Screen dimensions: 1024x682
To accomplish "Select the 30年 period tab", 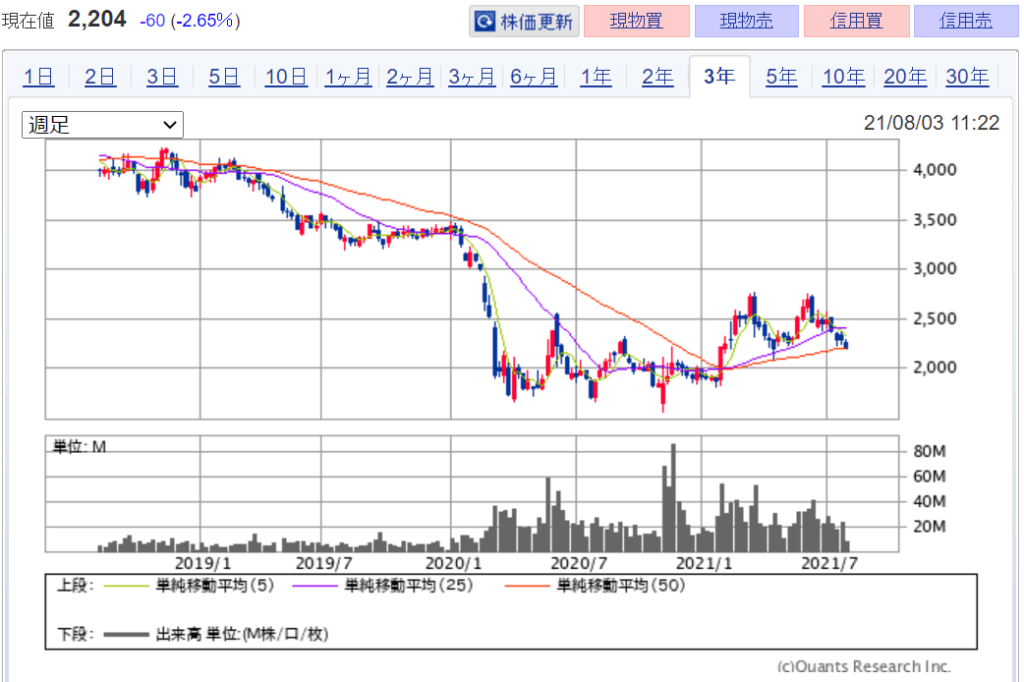I will pyautogui.click(x=967, y=77).
